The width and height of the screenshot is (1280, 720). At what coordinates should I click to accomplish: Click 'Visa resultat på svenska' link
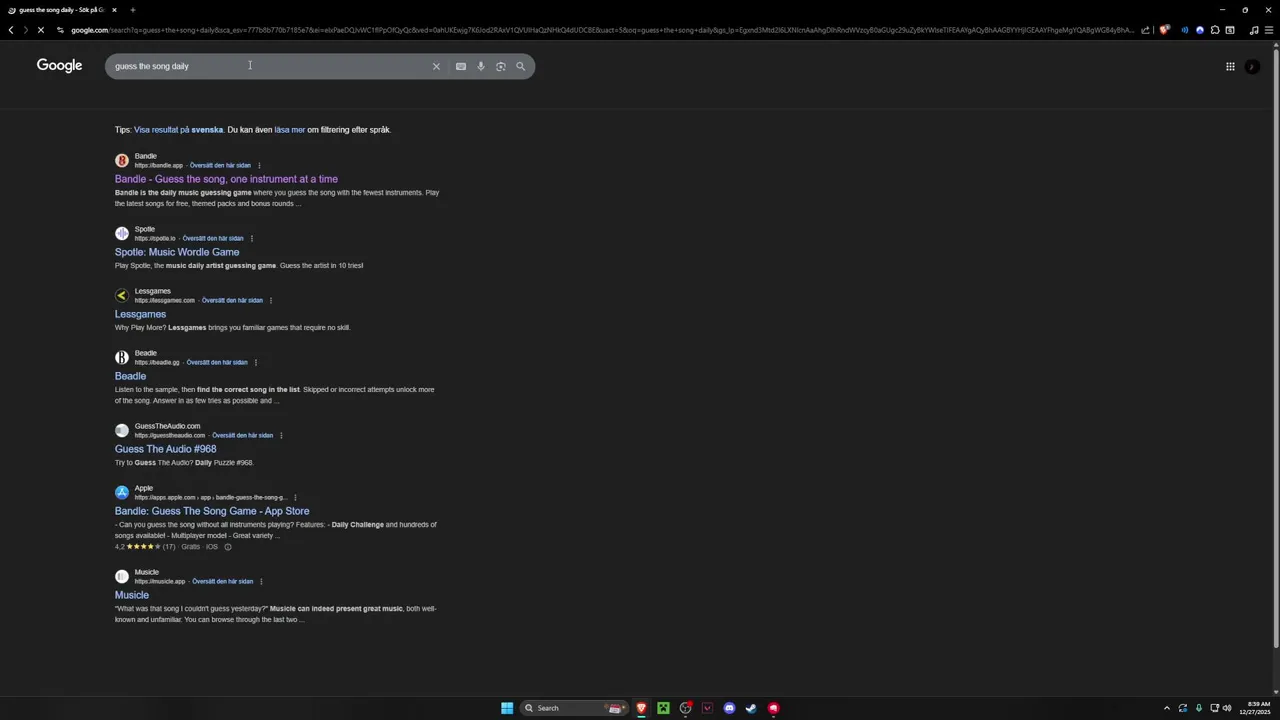(x=178, y=130)
